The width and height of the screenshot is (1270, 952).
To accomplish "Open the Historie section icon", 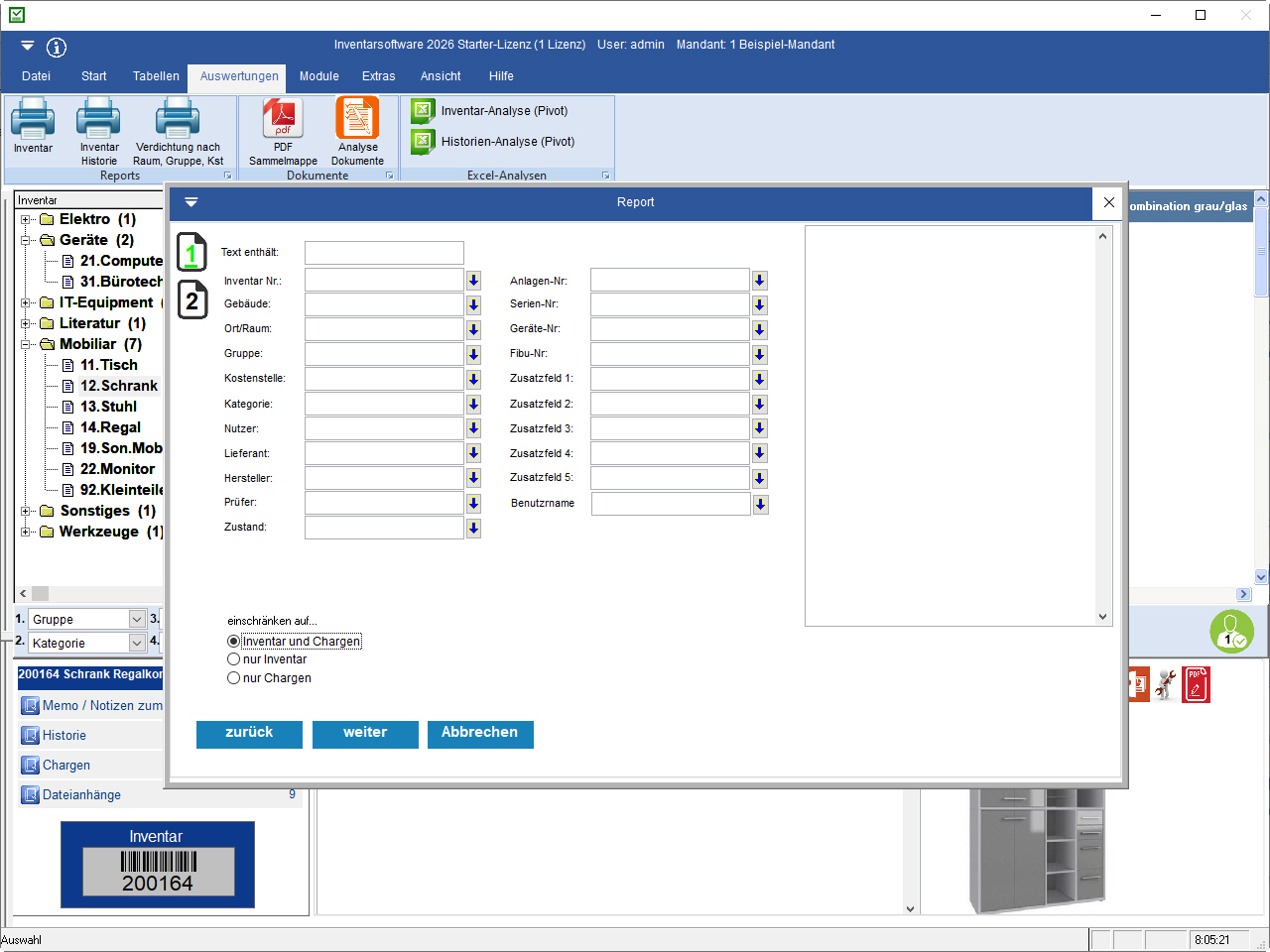I will tap(31, 736).
